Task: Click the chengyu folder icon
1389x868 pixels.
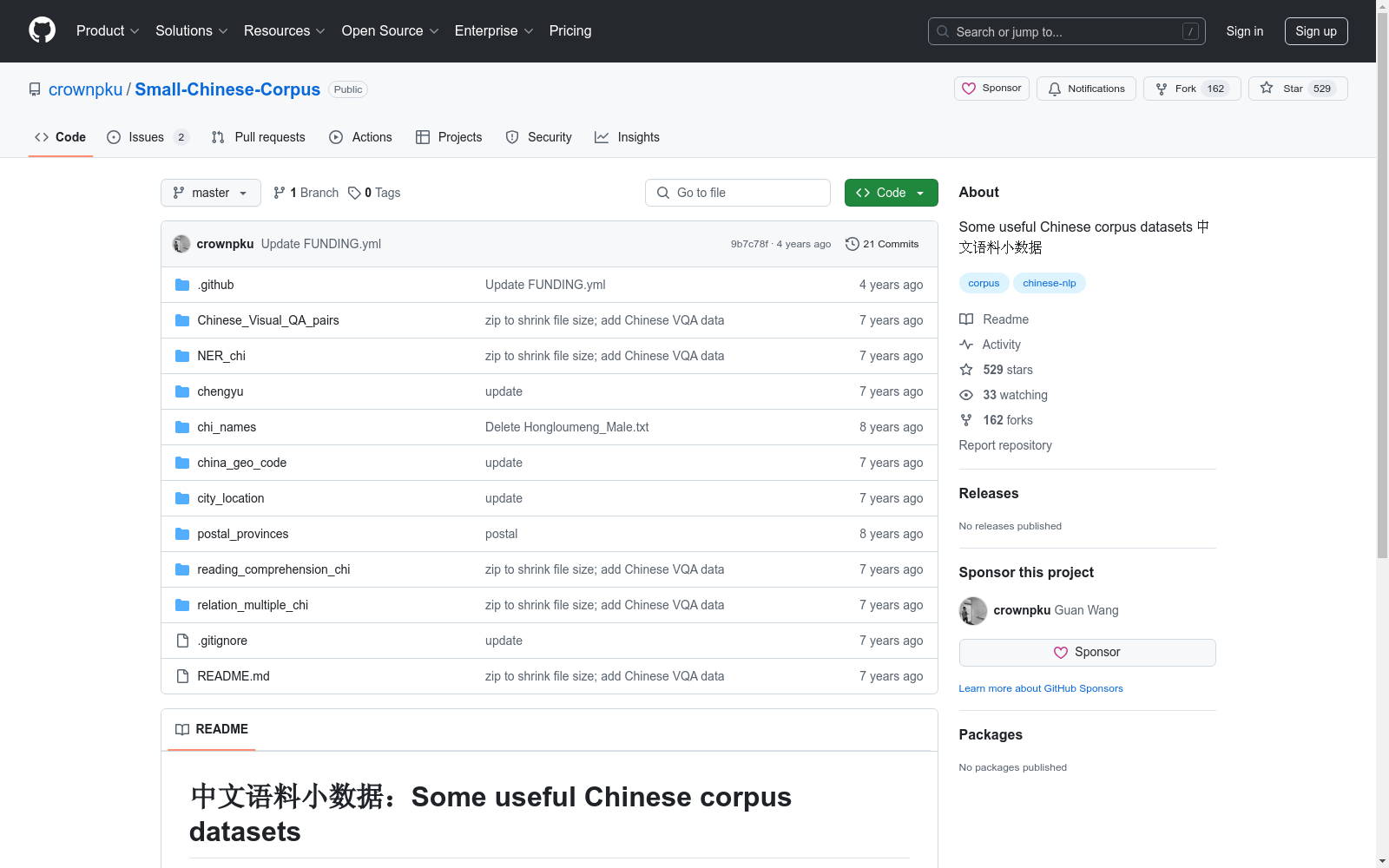Action: click(x=182, y=391)
